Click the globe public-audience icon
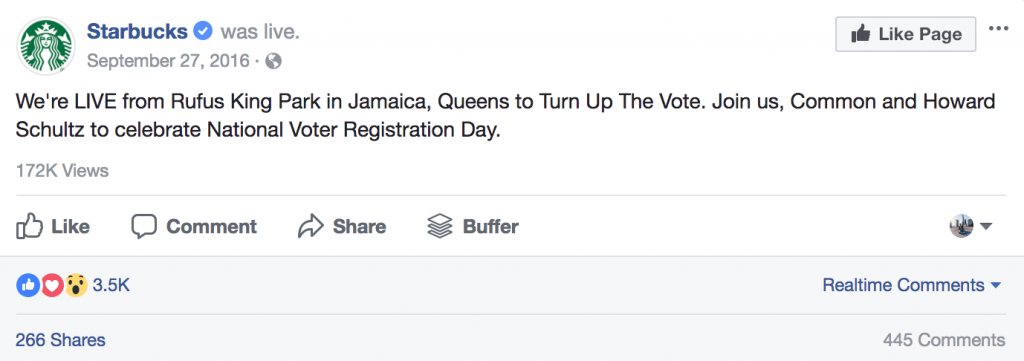Viewport: 1024px width, 361px height. (x=274, y=61)
